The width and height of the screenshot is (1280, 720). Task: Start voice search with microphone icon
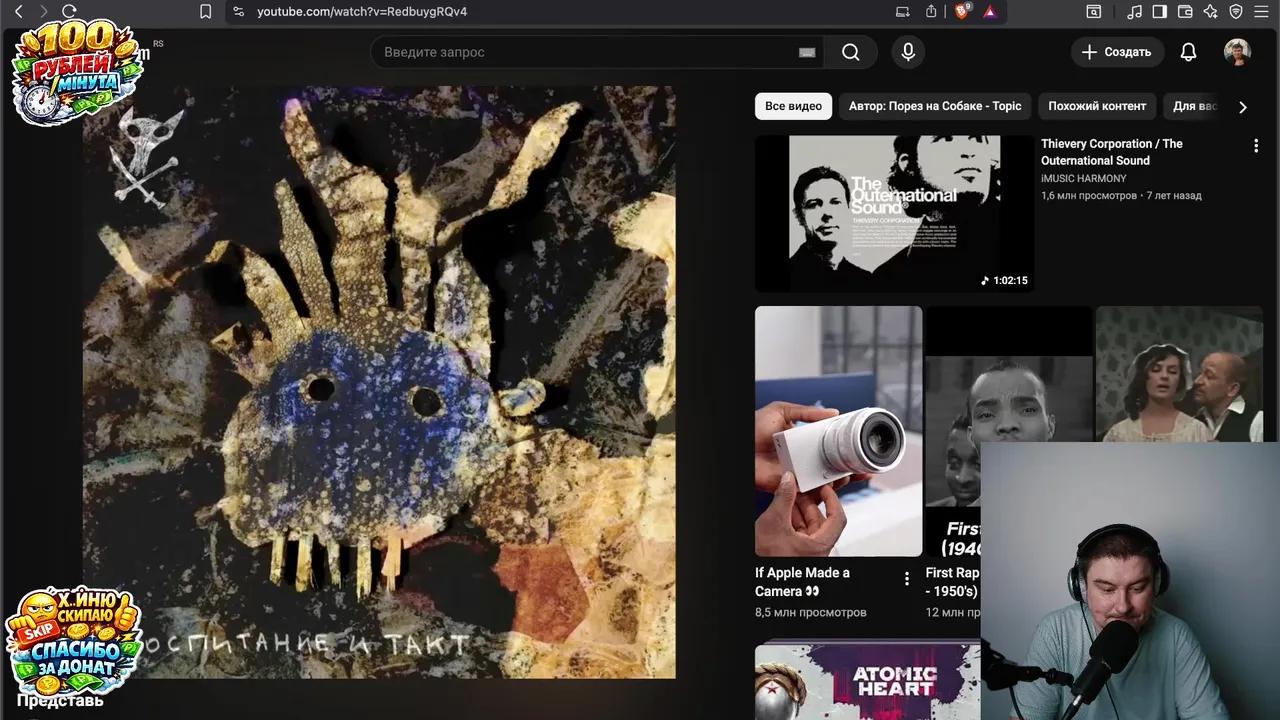pyautogui.click(x=908, y=52)
